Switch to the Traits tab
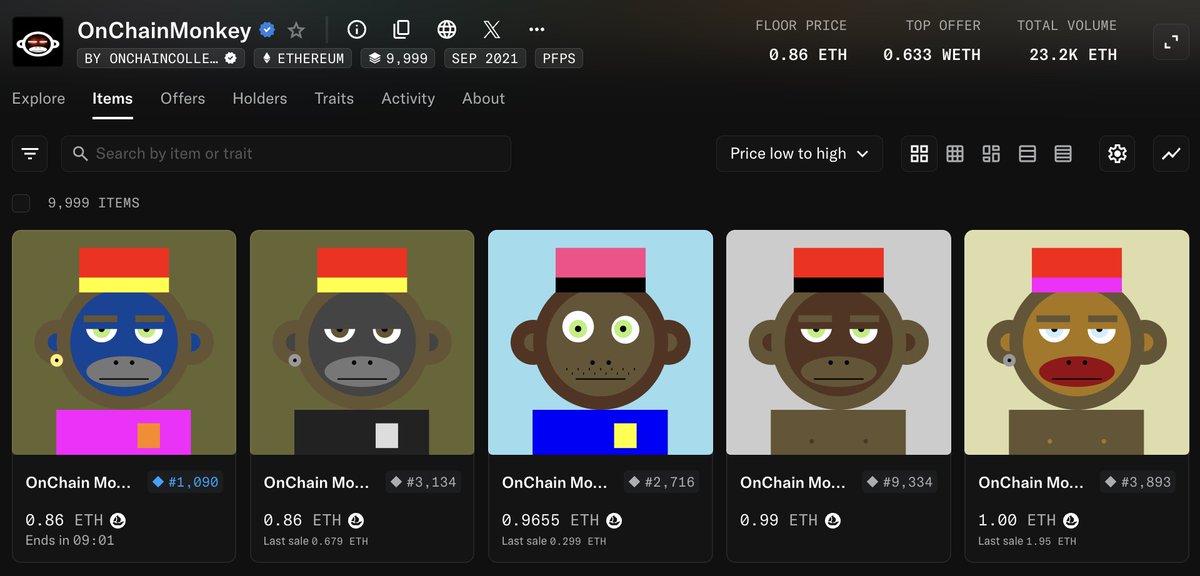Screen dimensions: 1200x576 tap(334, 98)
